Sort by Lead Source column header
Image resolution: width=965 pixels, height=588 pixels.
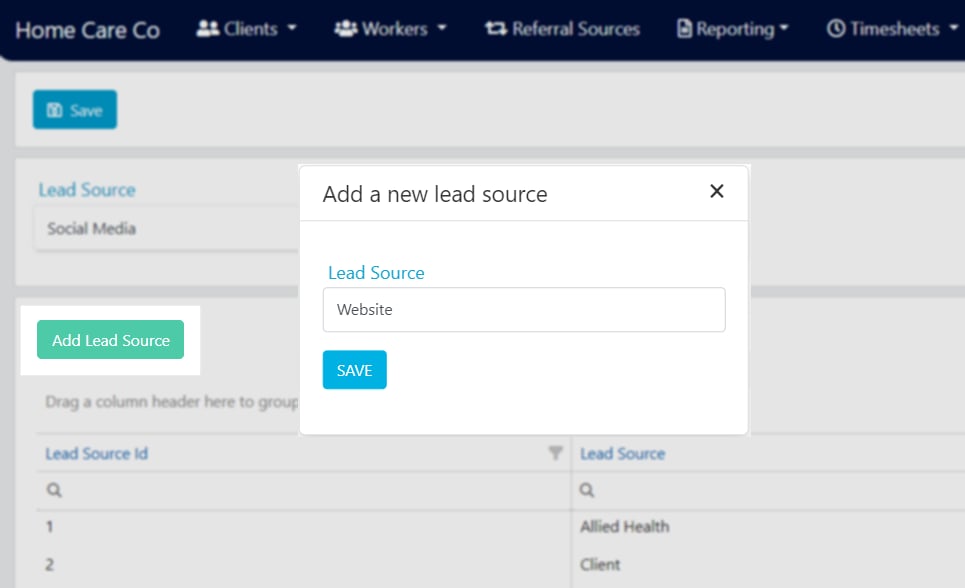coord(622,454)
